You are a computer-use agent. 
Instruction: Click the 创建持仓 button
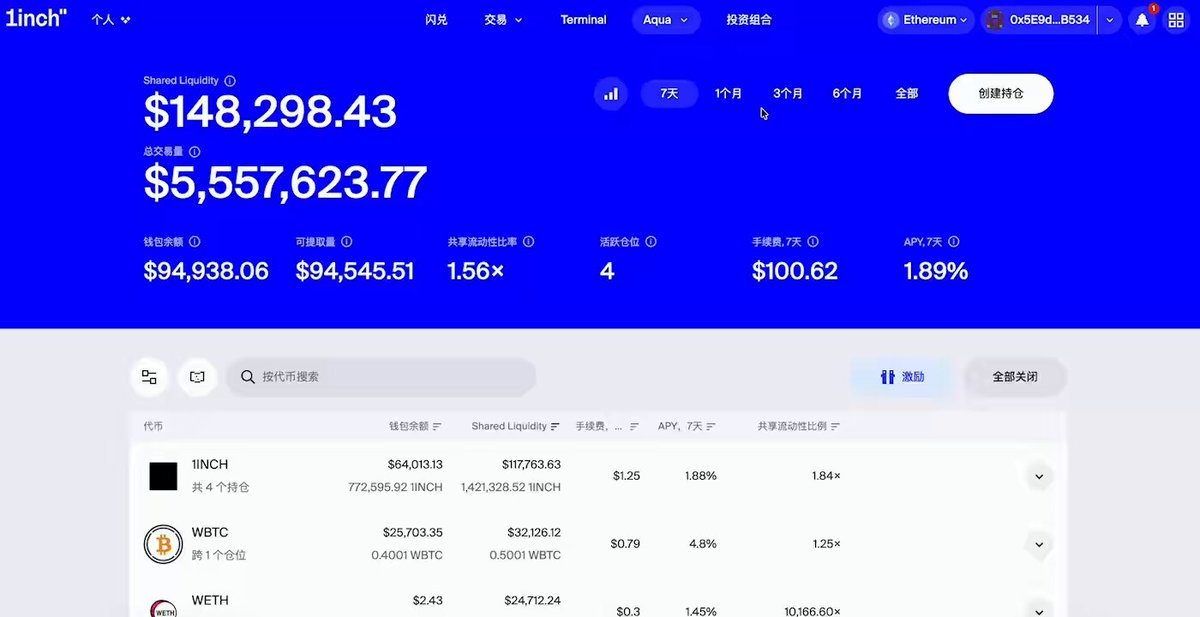[x=1001, y=94]
